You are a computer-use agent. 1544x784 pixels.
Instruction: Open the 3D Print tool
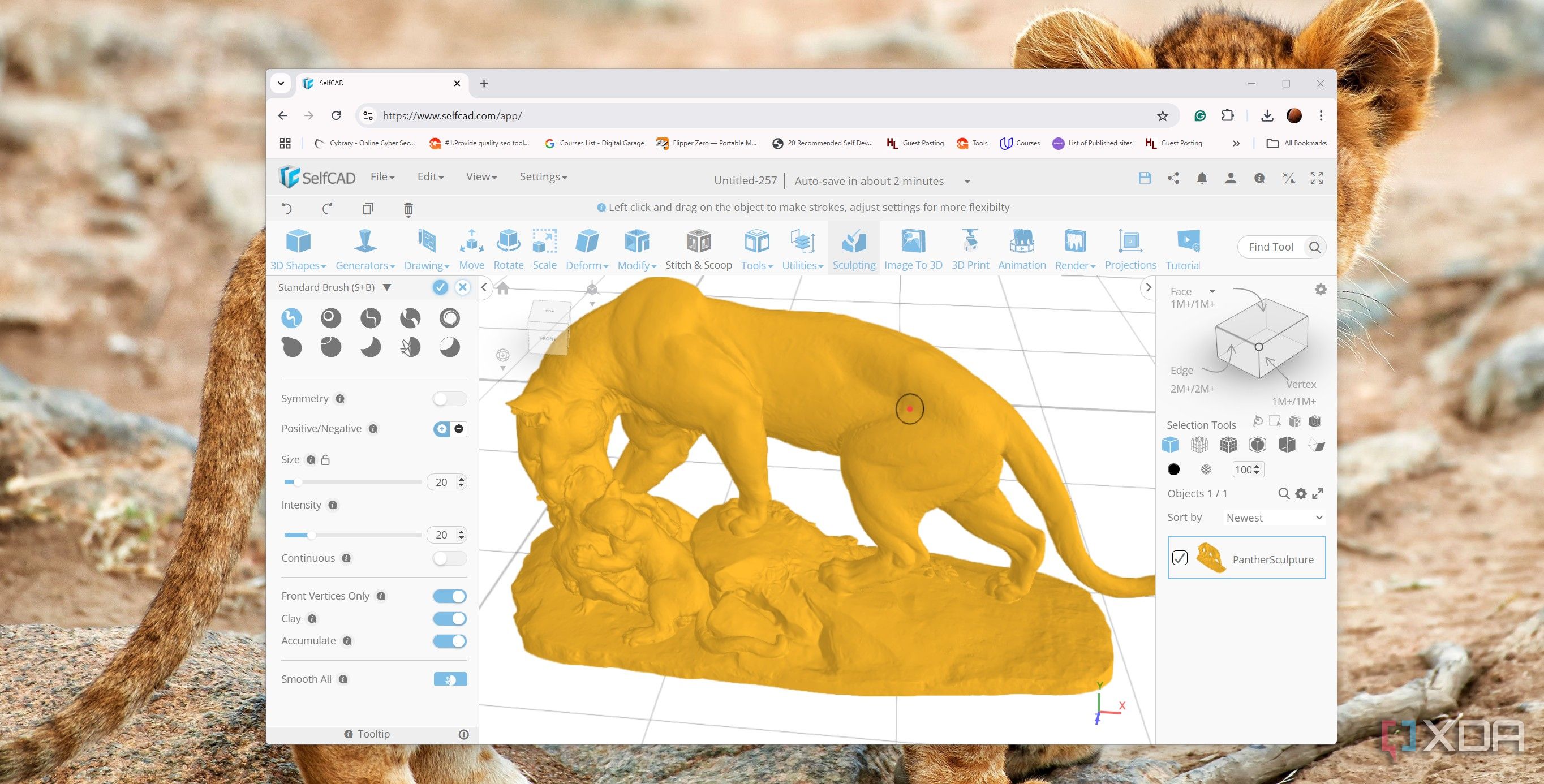pyautogui.click(x=970, y=249)
